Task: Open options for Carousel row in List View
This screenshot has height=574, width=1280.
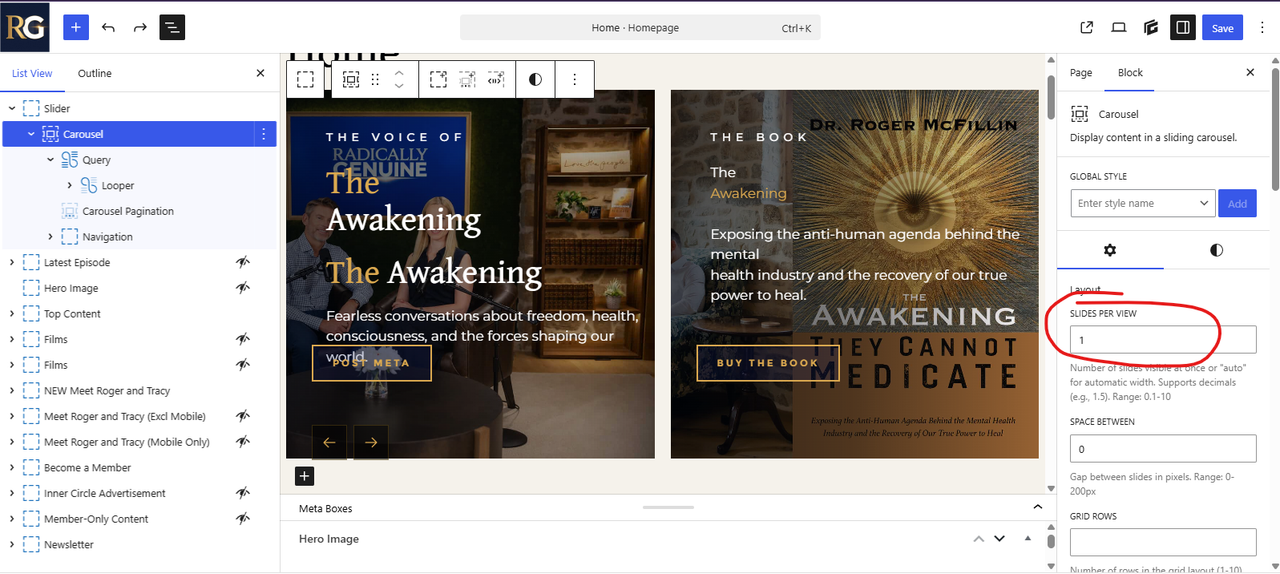Action: click(x=264, y=134)
